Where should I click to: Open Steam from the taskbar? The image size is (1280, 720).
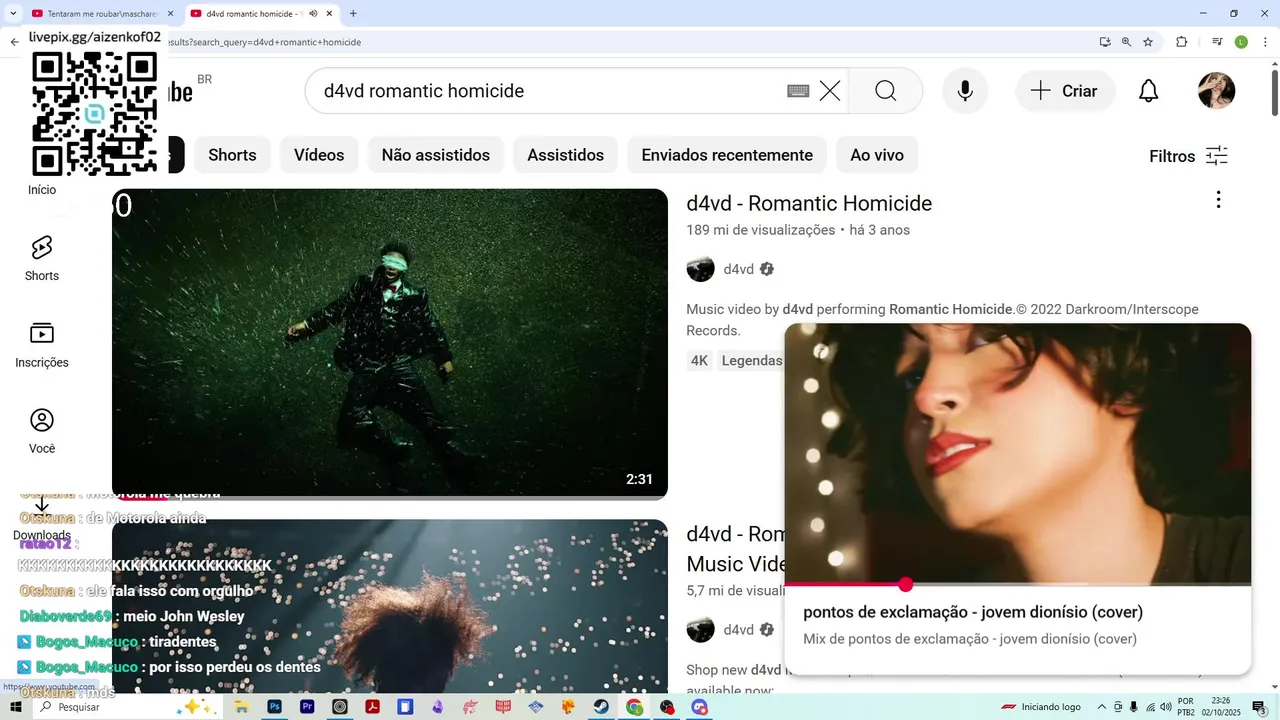(x=601, y=707)
